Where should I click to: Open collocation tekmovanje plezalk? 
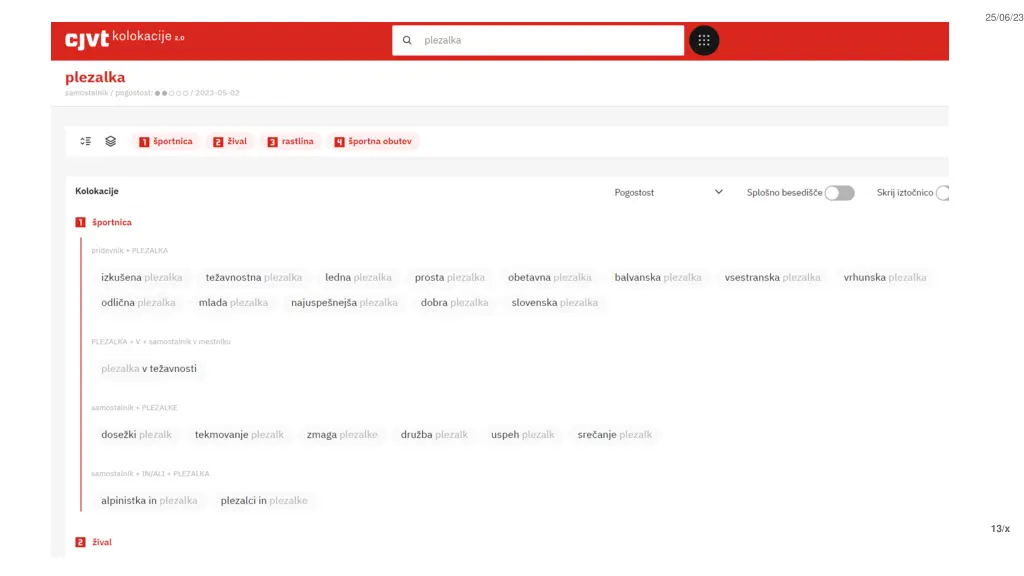pos(239,435)
